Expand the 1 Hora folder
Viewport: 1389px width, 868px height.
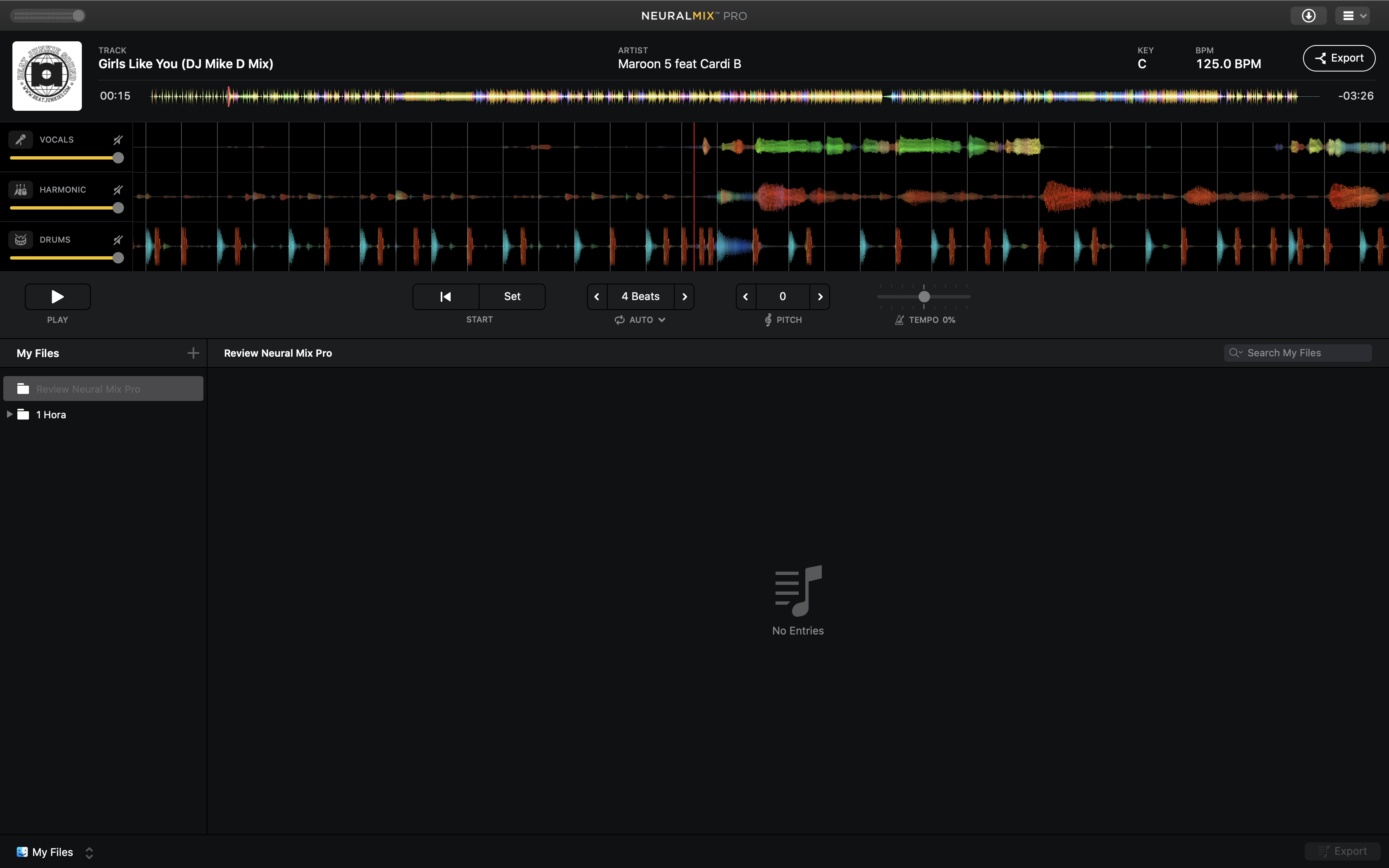pyautogui.click(x=9, y=414)
